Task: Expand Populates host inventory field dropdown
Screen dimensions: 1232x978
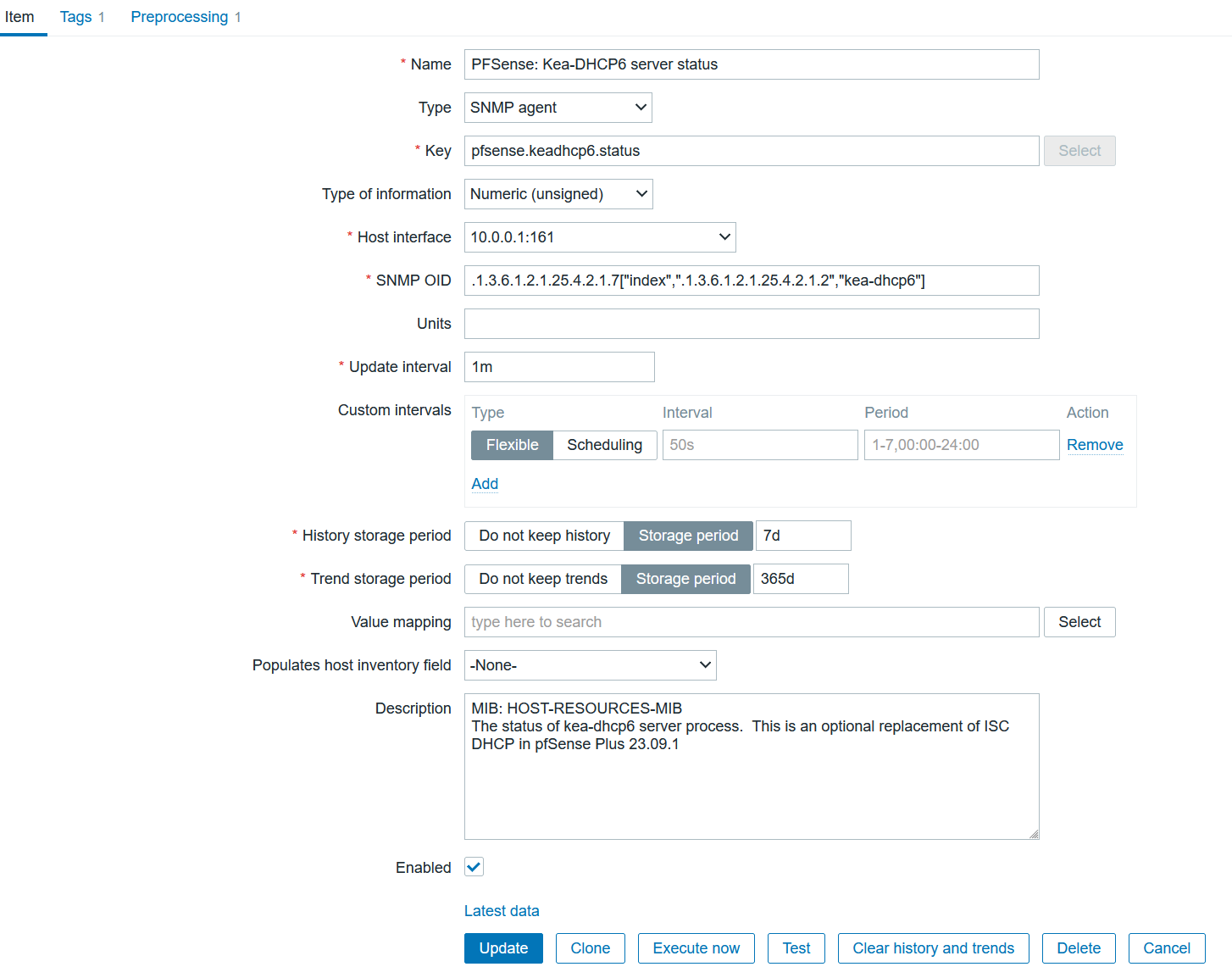Action: [590, 665]
